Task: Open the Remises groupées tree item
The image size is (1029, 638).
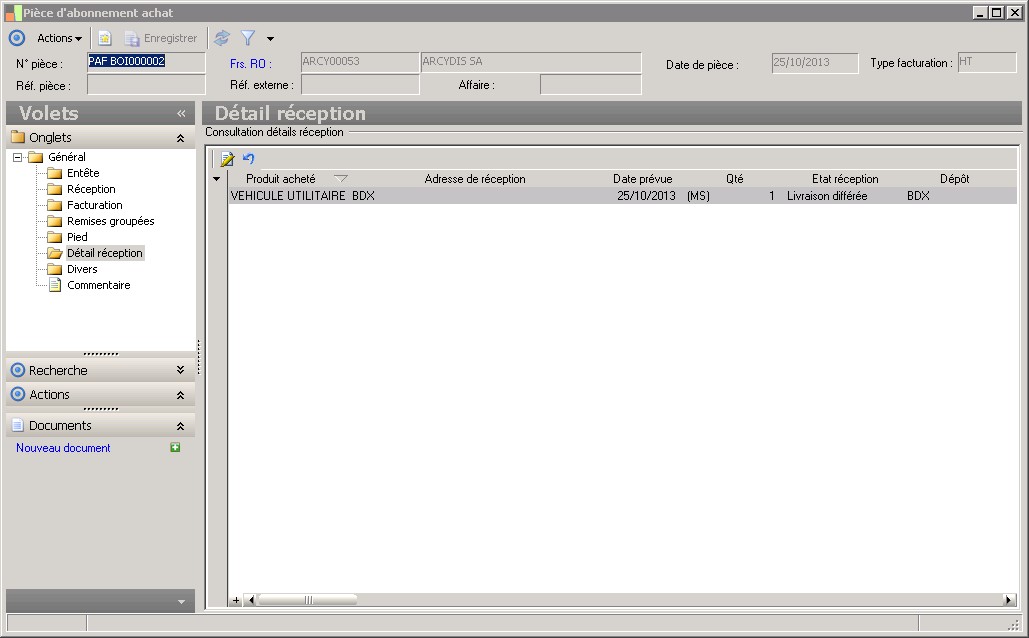Action: click(110, 221)
